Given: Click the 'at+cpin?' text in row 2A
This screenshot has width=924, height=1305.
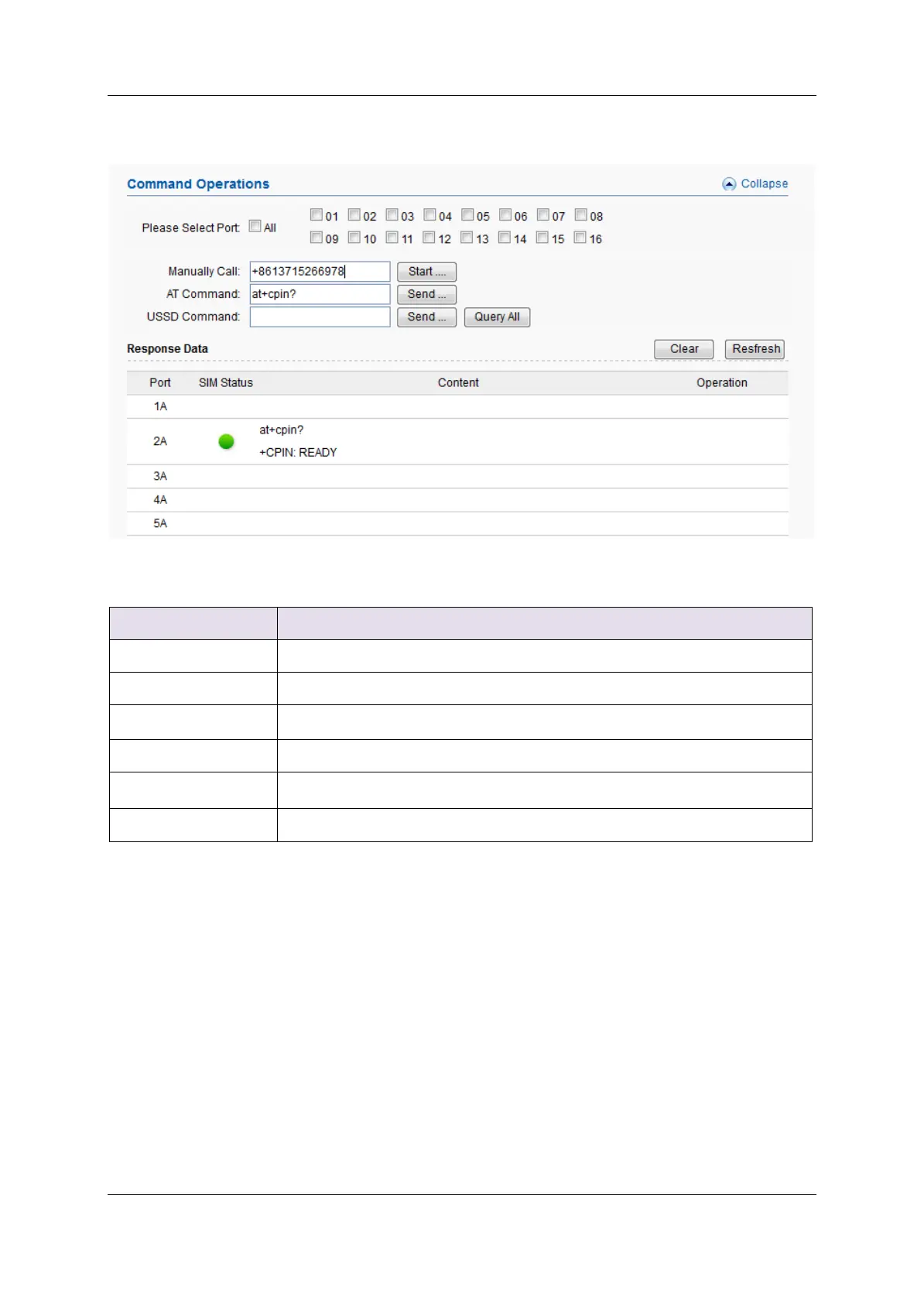Looking at the screenshot, I should pos(282,430).
